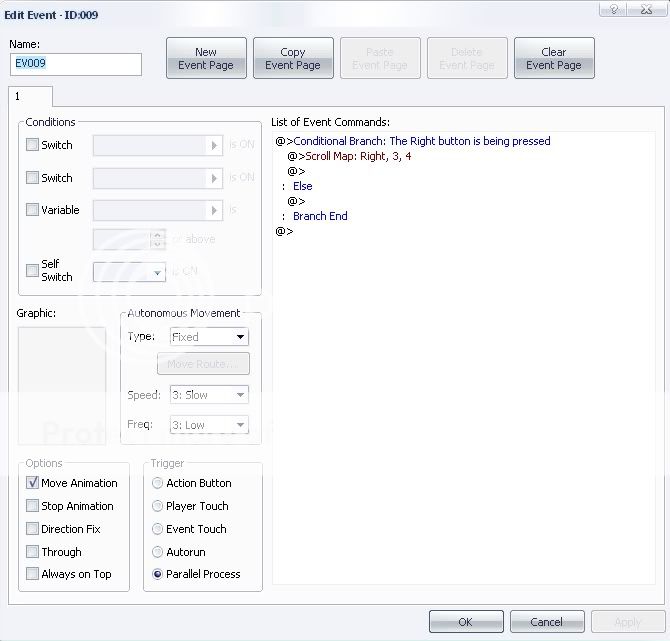Select the Scroll Map: Right command line

(x=356, y=156)
